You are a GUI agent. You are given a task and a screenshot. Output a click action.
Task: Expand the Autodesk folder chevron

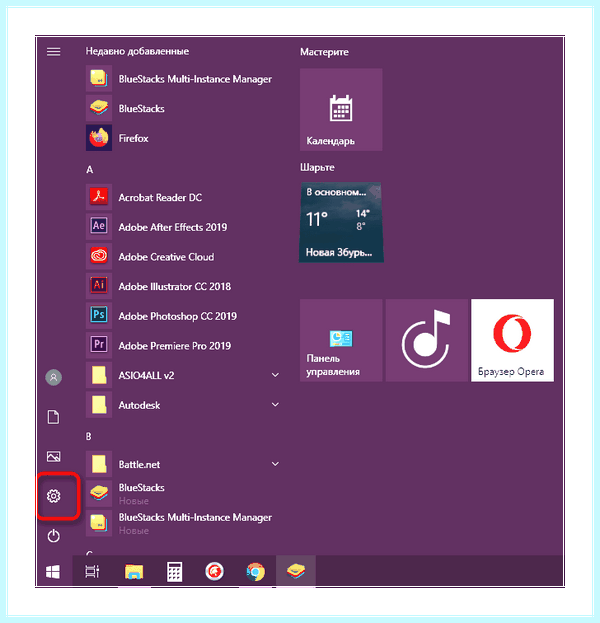point(275,404)
